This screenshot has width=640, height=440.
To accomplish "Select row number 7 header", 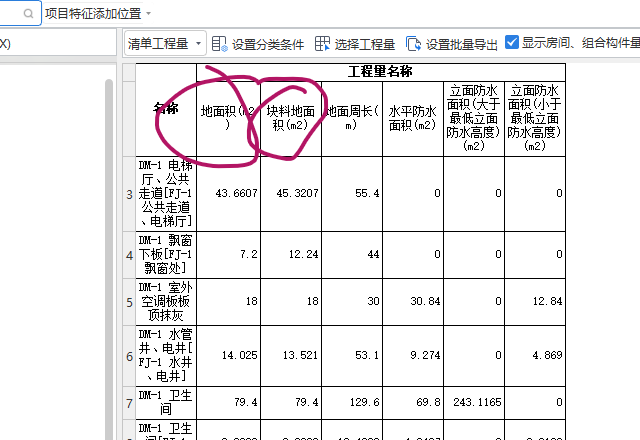I will coord(129,403).
